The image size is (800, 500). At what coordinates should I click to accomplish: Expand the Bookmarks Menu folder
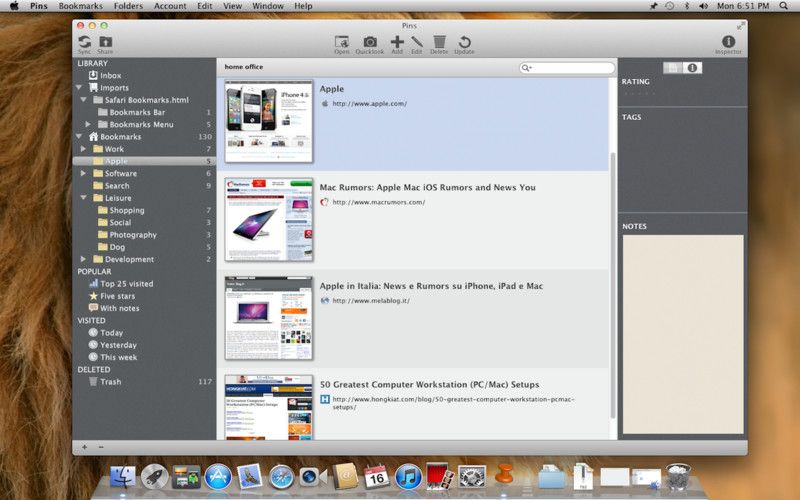pyautogui.click(x=88, y=124)
